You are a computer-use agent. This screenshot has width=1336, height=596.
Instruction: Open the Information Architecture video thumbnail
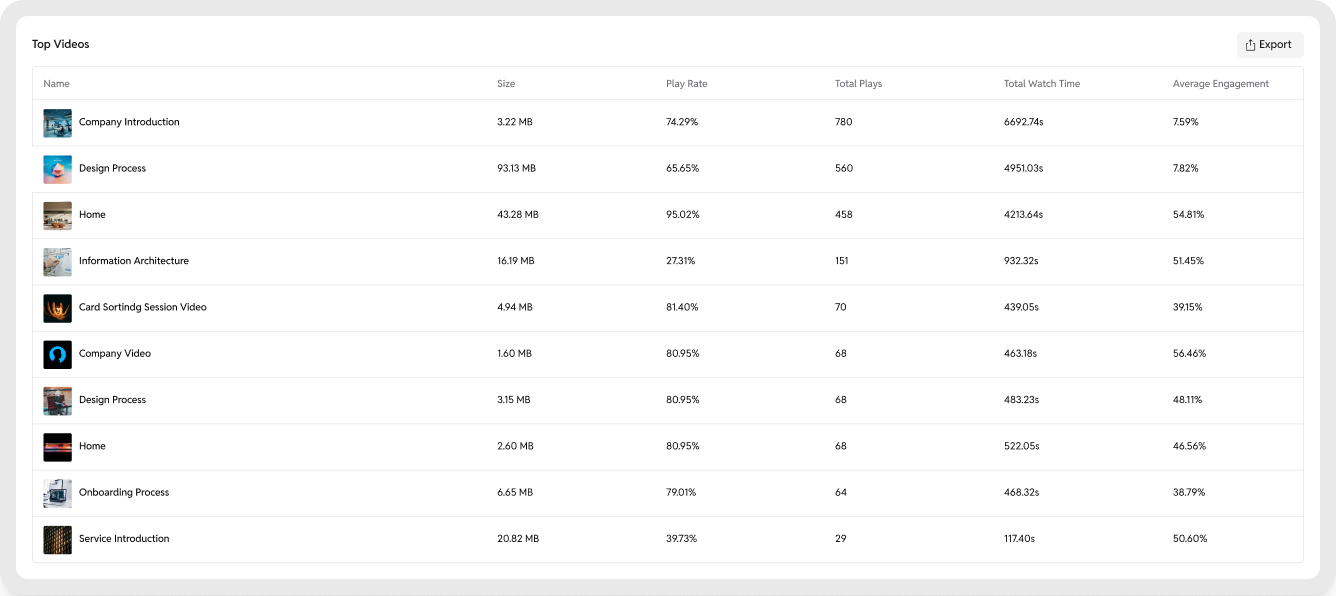(x=57, y=261)
